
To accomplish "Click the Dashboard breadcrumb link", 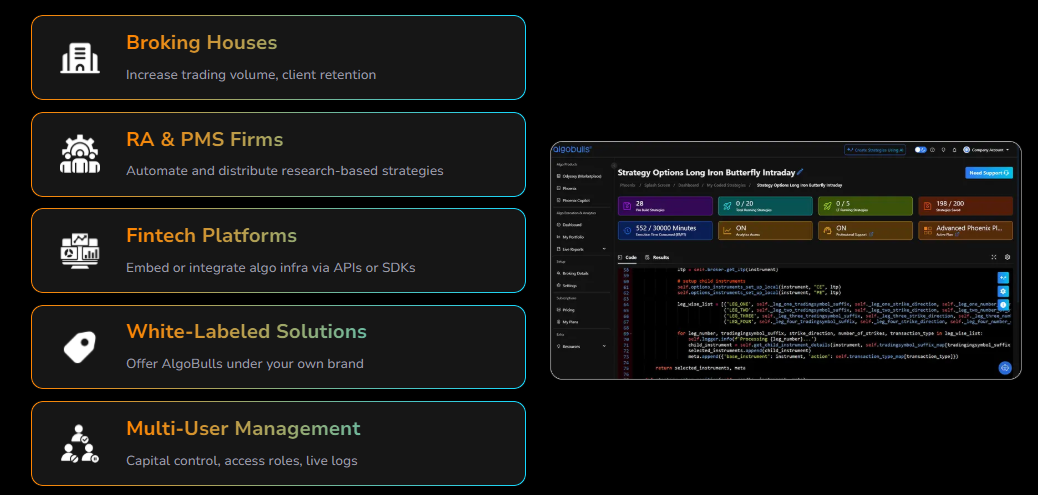I will tap(688, 185).
